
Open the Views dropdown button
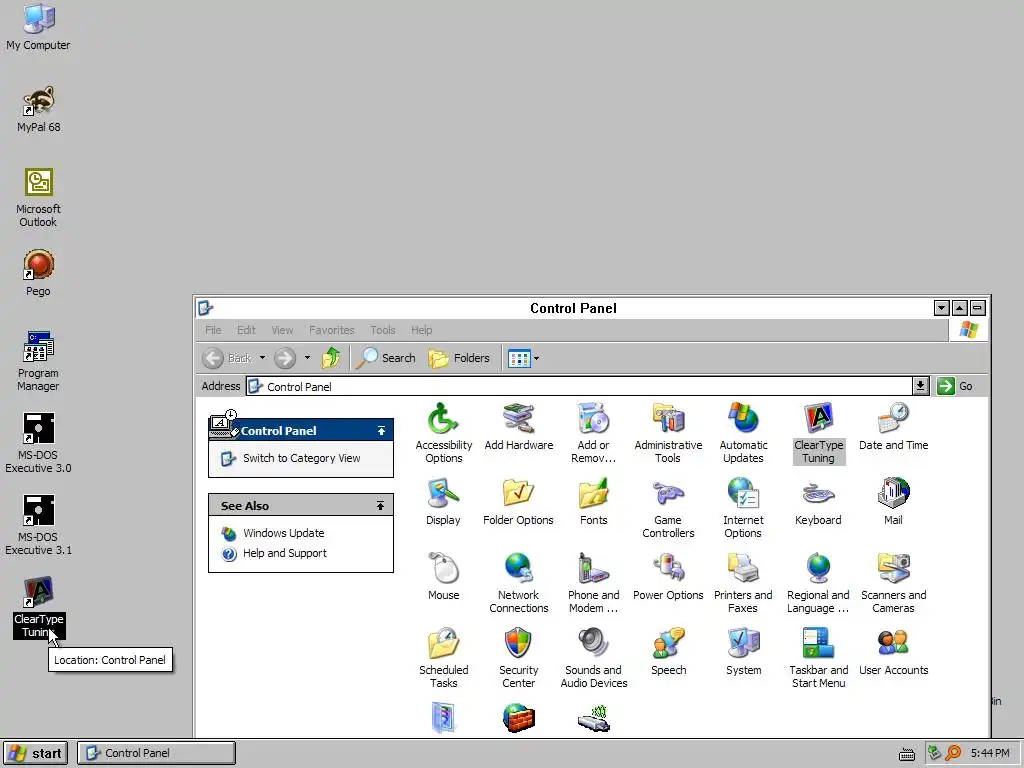click(x=524, y=358)
